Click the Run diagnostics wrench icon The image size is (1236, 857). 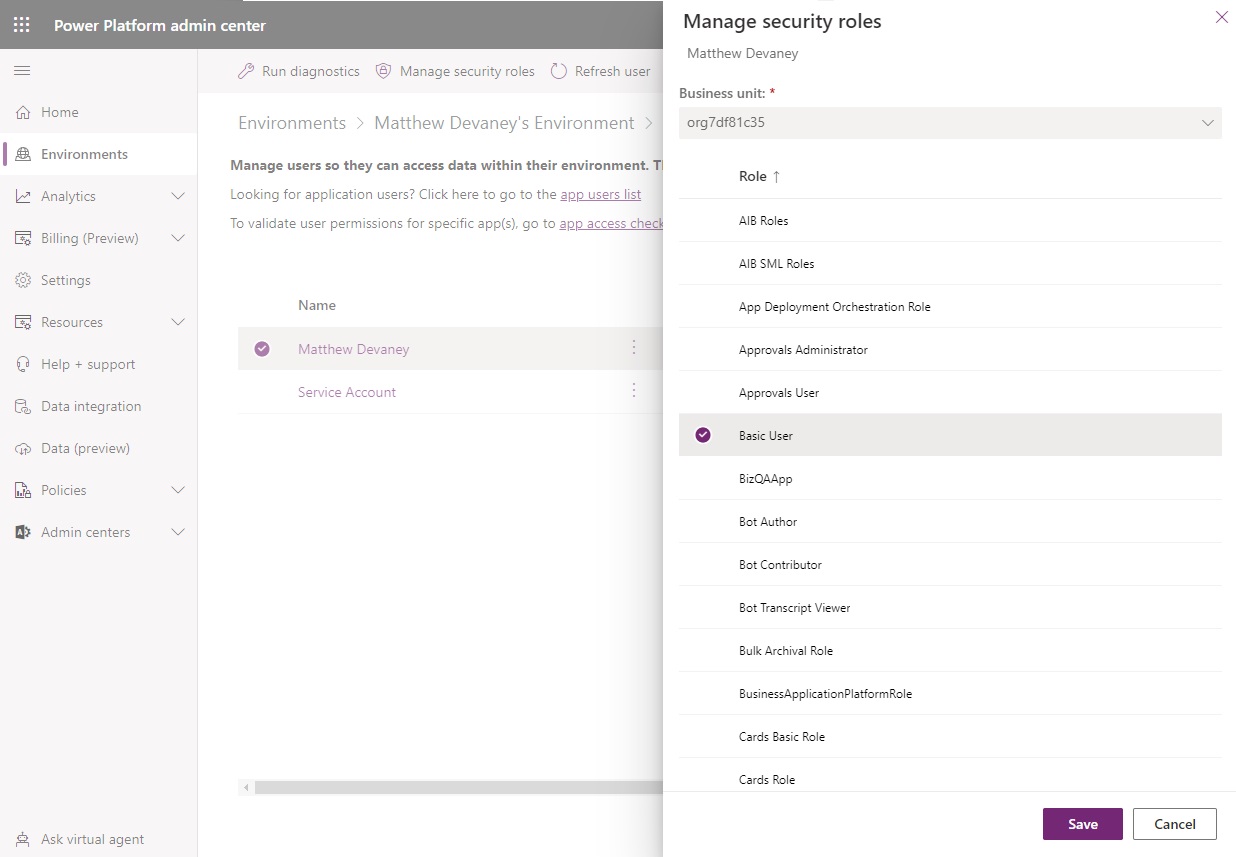point(245,72)
